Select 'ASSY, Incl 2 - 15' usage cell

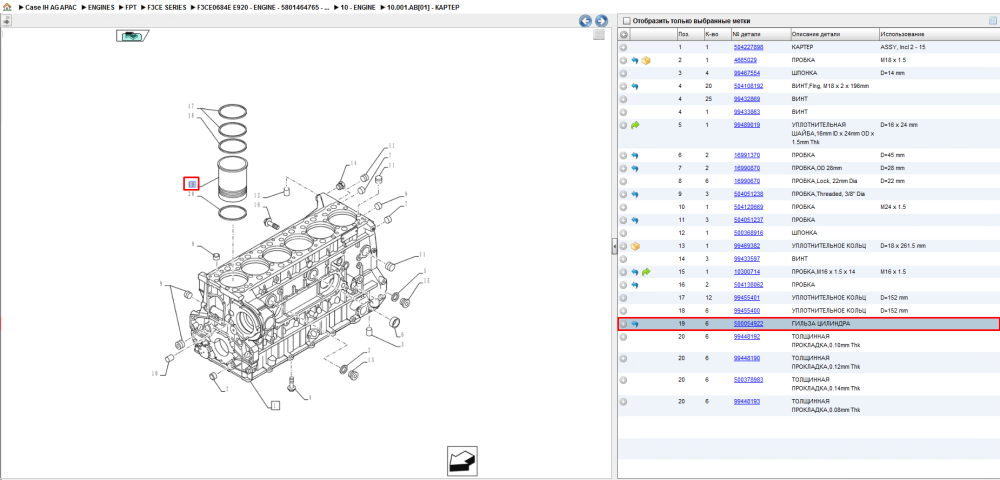pos(903,47)
